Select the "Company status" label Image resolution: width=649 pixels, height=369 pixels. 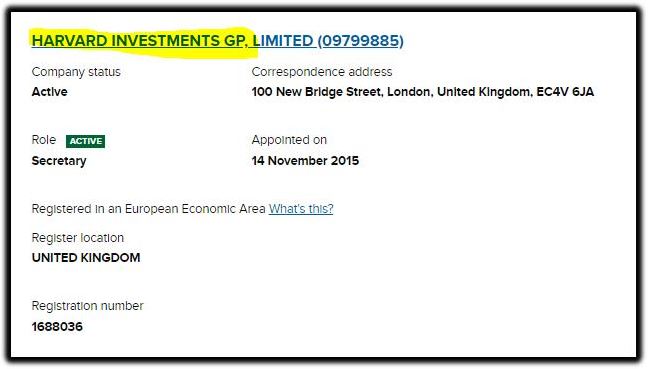pos(76,72)
